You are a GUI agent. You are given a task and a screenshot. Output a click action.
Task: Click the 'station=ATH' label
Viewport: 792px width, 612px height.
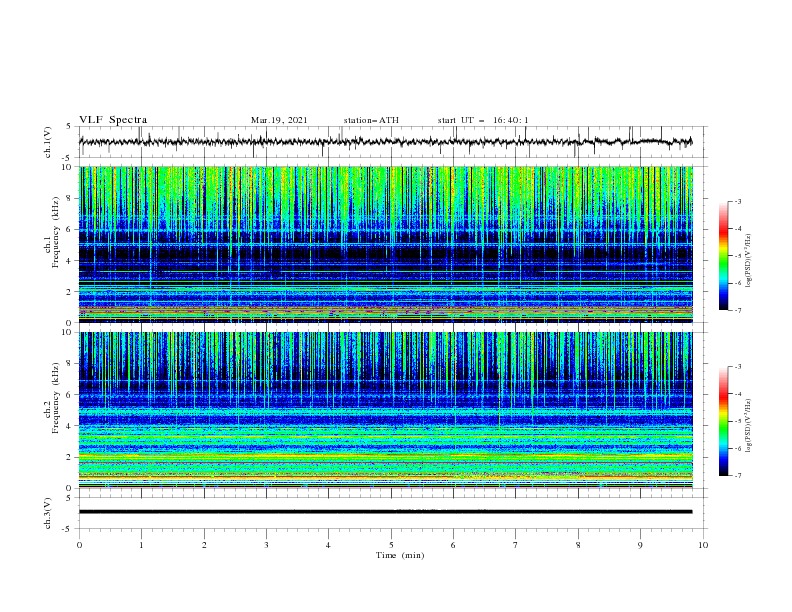coord(371,120)
